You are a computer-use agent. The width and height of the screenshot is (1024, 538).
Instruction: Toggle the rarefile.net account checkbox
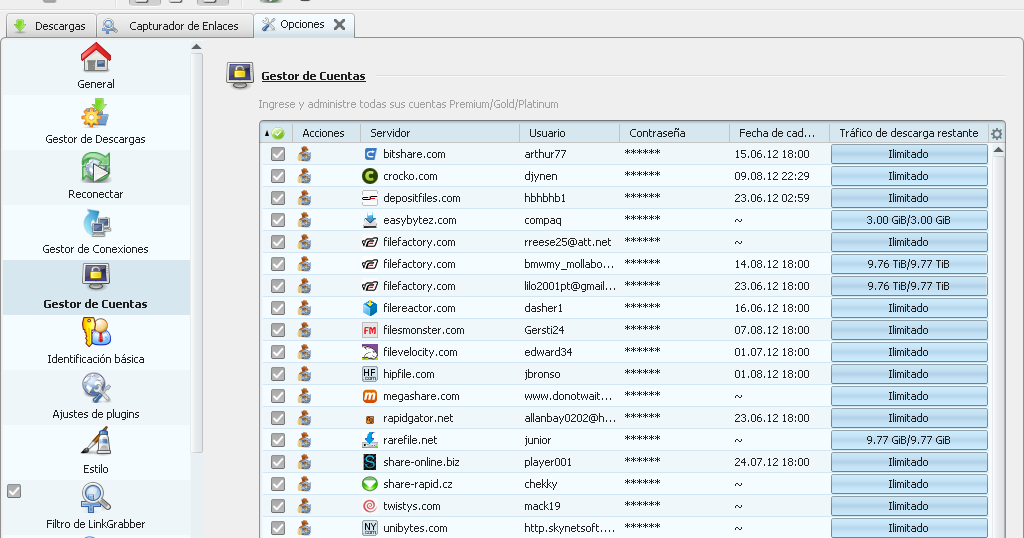click(278, 440)
